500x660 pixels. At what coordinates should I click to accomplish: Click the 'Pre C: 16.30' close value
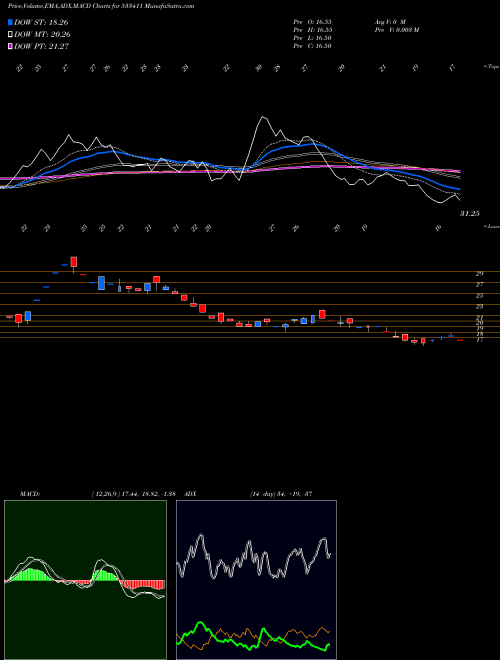313,46
